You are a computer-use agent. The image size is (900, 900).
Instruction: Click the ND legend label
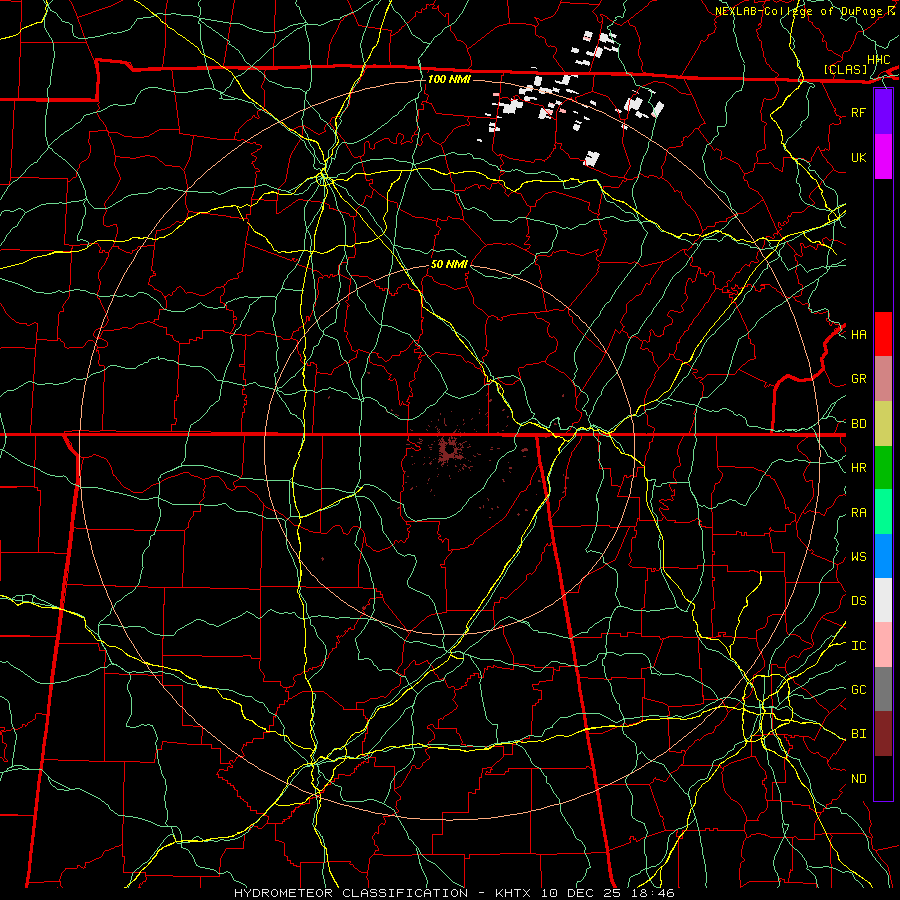[858, 779]
